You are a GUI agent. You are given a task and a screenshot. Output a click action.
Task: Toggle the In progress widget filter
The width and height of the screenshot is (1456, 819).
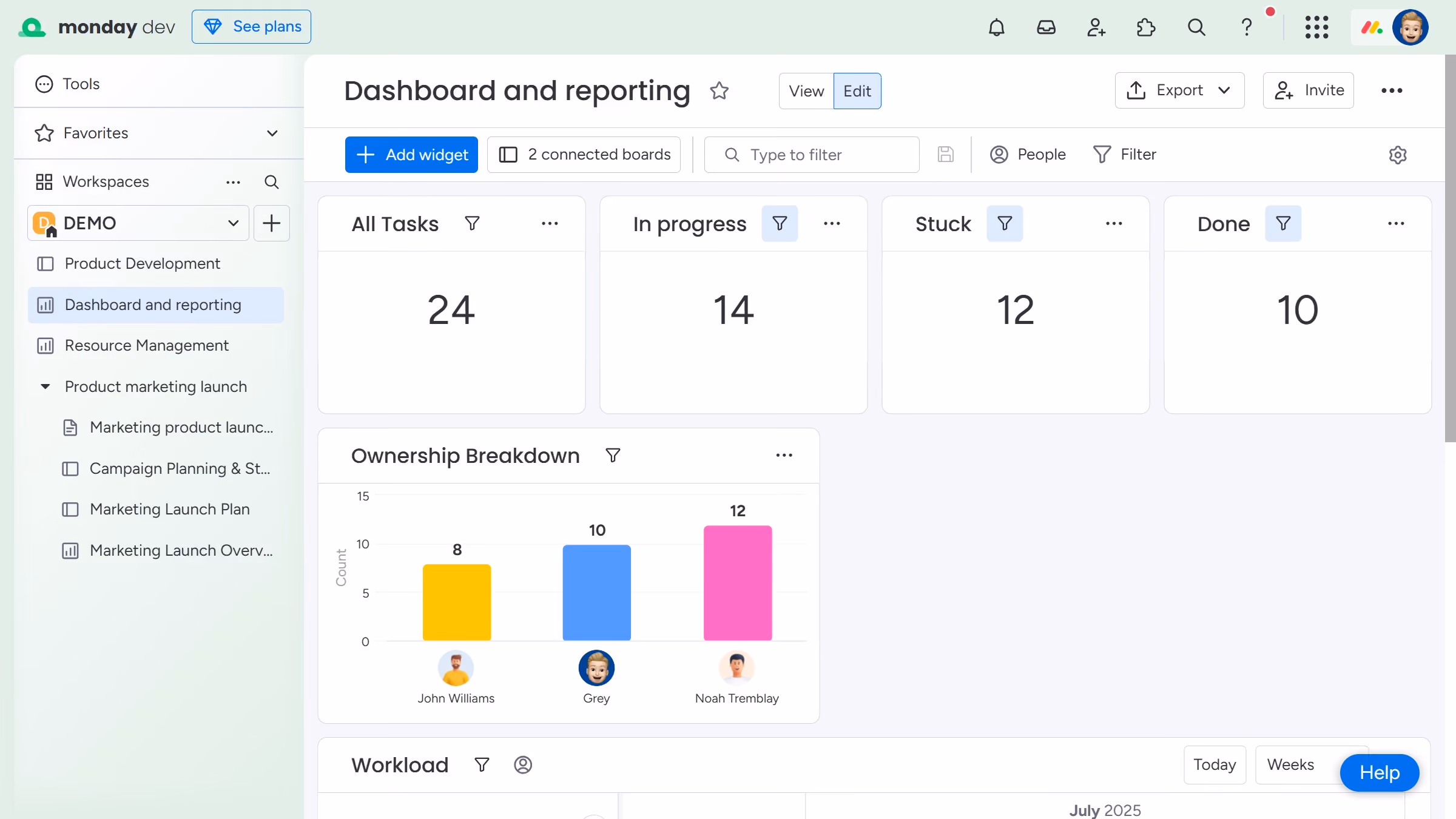pos(780,223)
